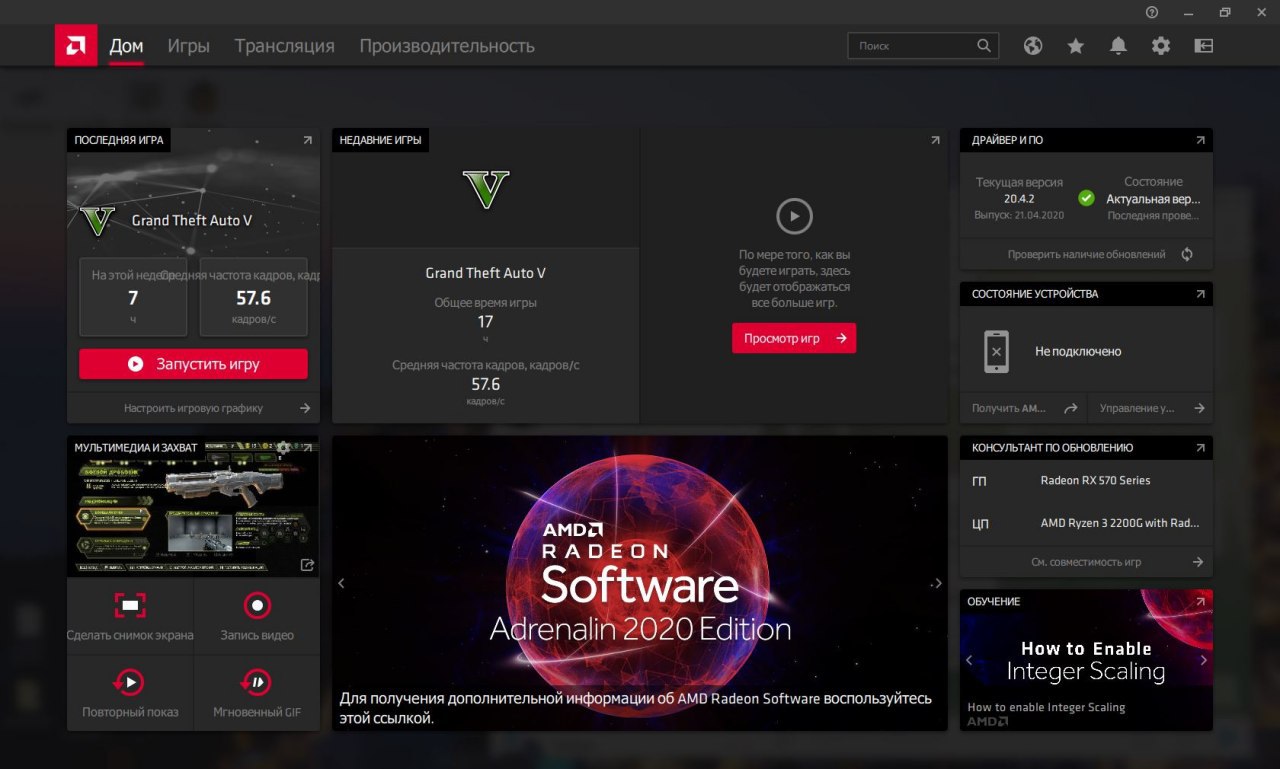The width and height of the screenshot is (1280, 769).
Task: Click next tutorial arrow in Обучение
Action: pos(1203,660)
